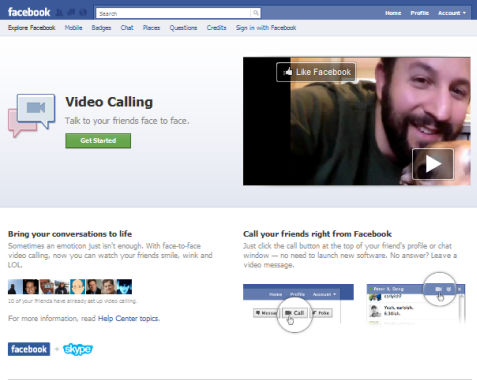Open notifications globe icon in header
Screen dimensions: 477x380
83,13
